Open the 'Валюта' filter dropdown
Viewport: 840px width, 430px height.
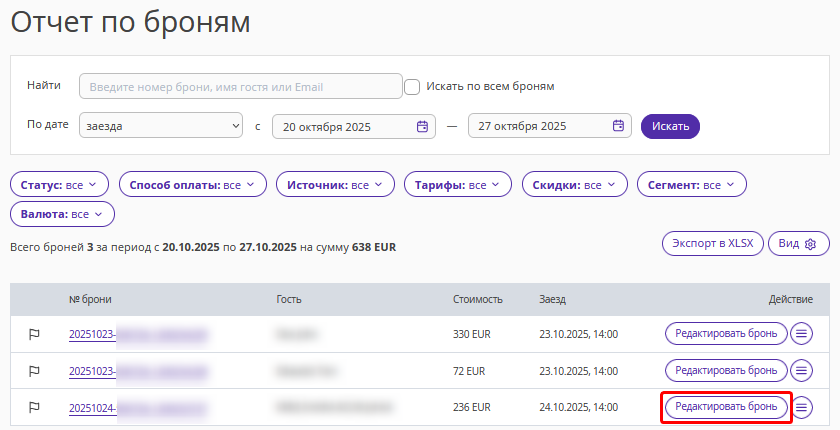pyautogui.click(x=62, y=214)
